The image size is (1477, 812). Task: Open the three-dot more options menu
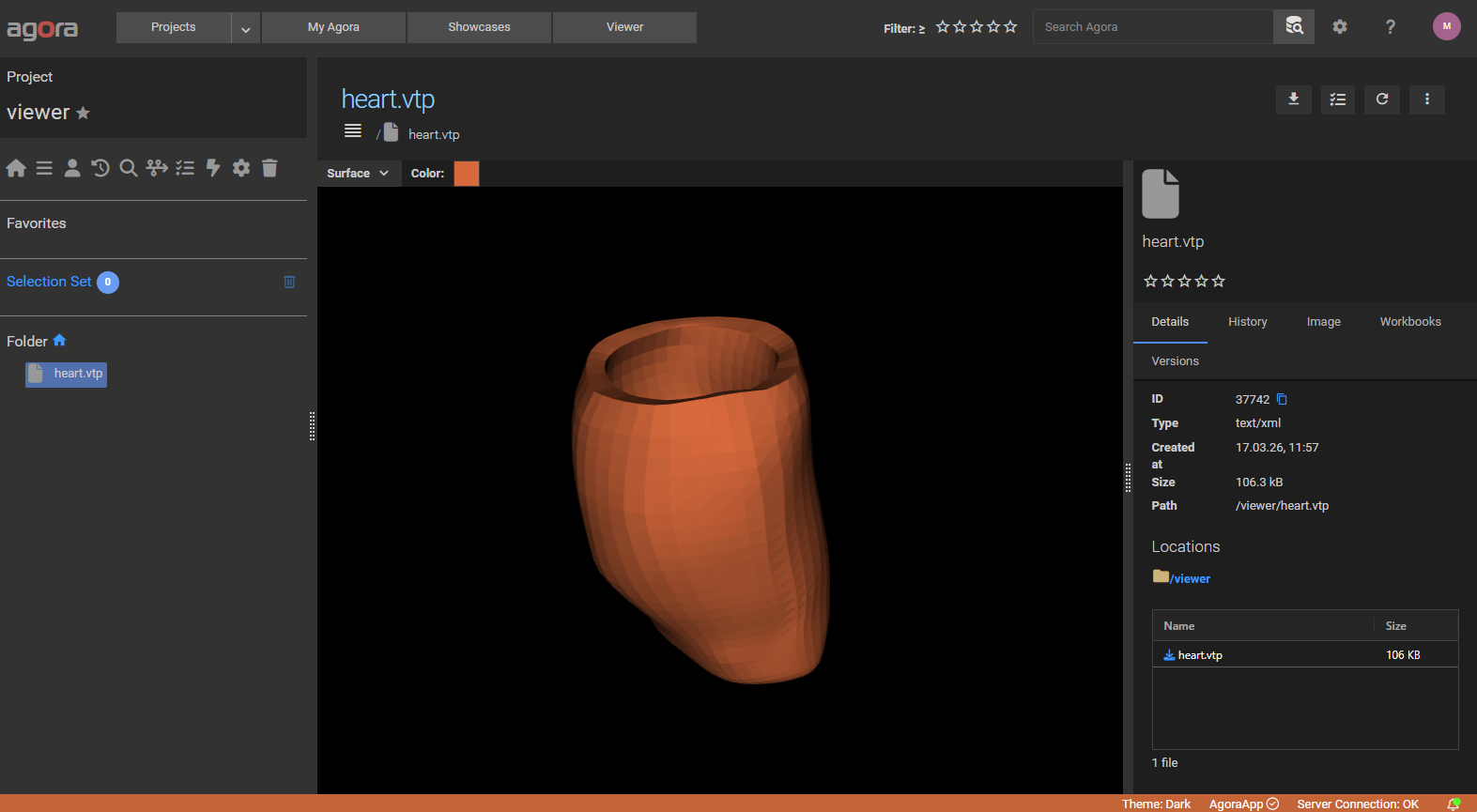click(1426, 100)
